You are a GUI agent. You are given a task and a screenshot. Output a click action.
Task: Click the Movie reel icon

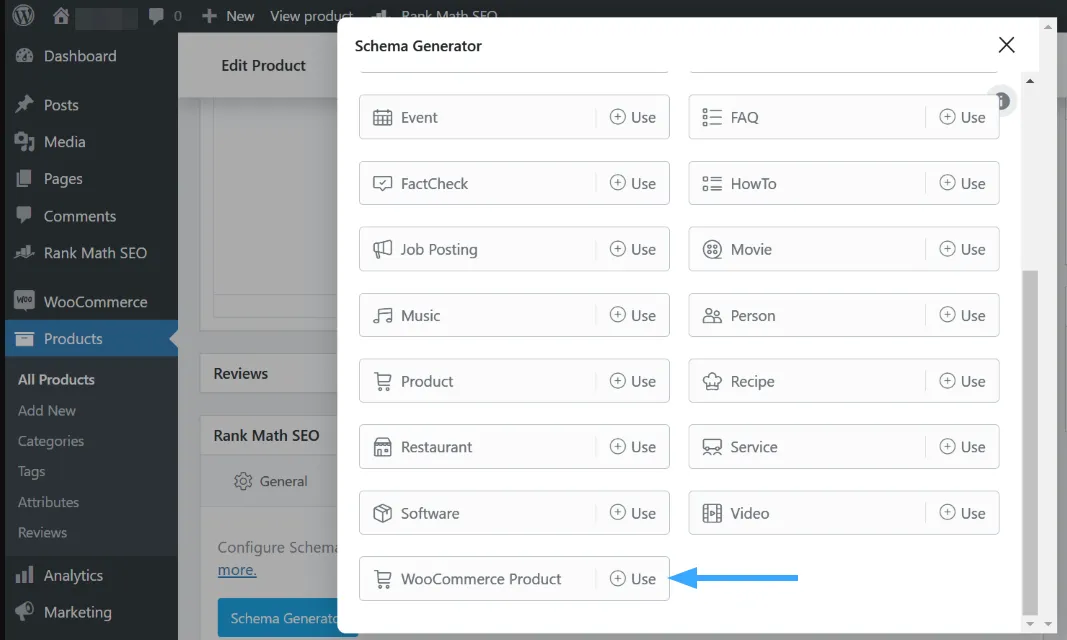[x=712, y=250]
